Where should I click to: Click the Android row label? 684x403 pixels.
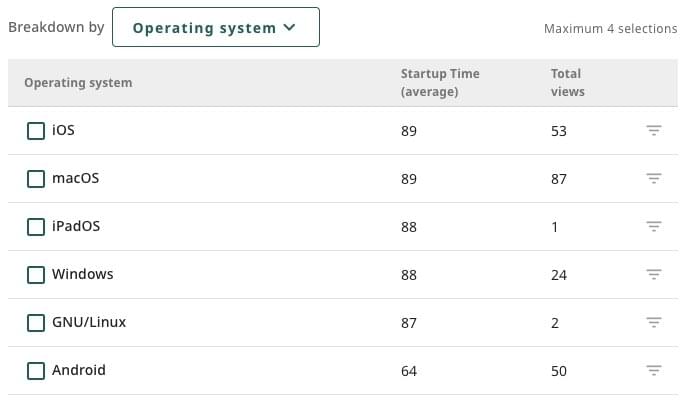click(x=79, y=371)
